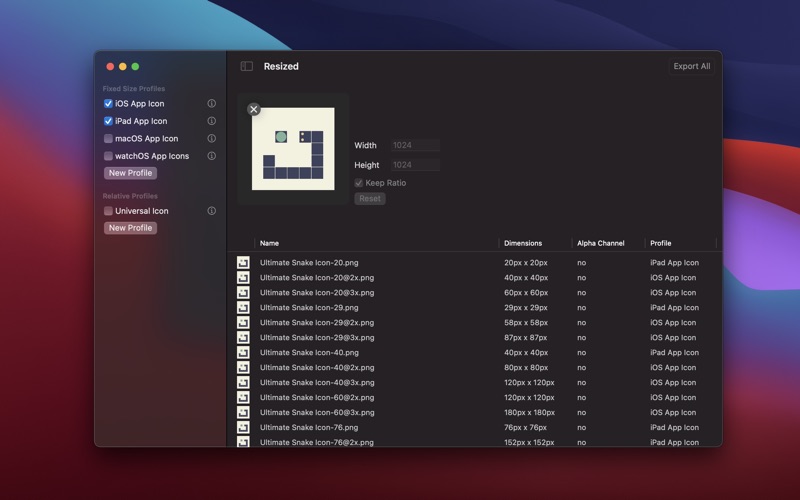Image resolution: width=800 pixels, height=500 pixels.
Task: Click the file icon for Ultimate Snake Icon-29.png
Action: tap(243, 308)
